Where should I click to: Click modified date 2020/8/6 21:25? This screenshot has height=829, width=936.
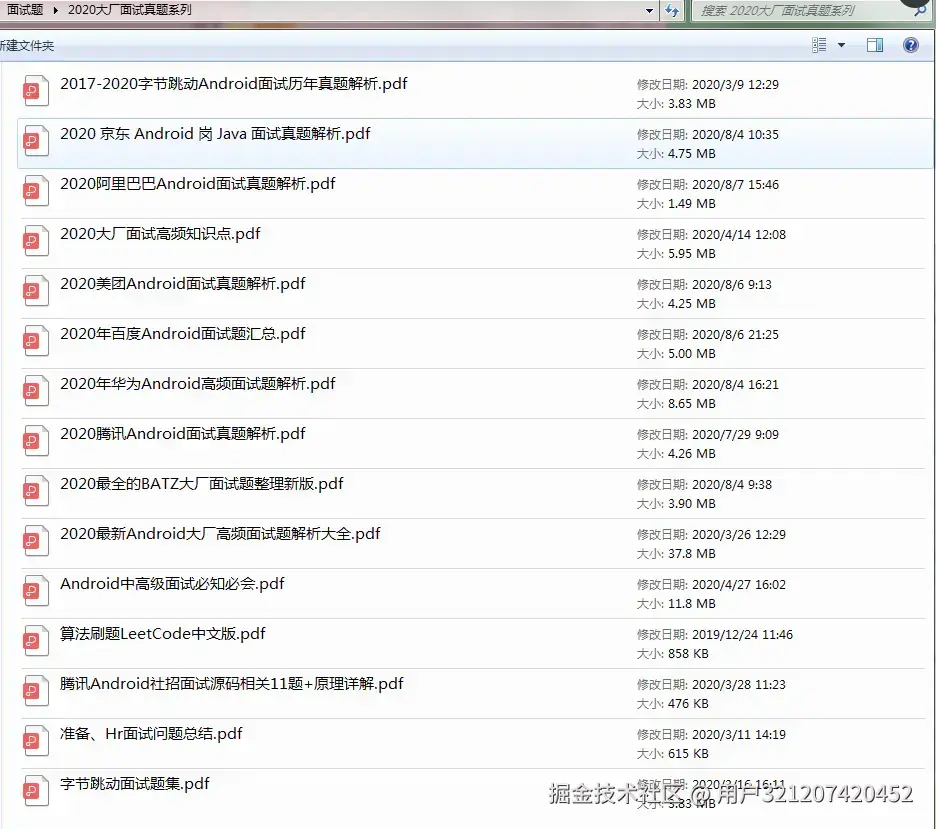(x=735, y=335)
